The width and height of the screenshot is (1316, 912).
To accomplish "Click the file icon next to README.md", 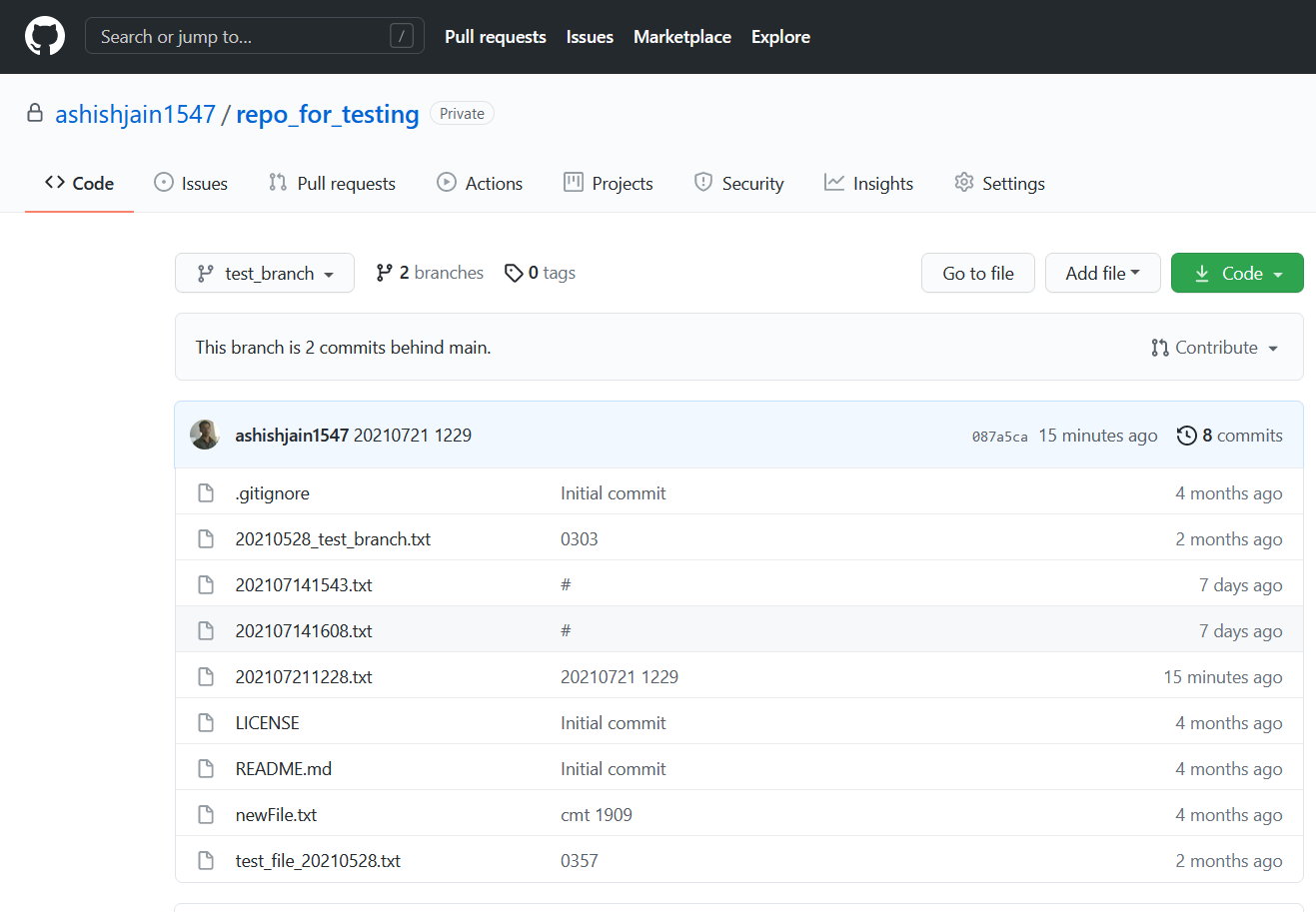I will click(x=206, y=768).
